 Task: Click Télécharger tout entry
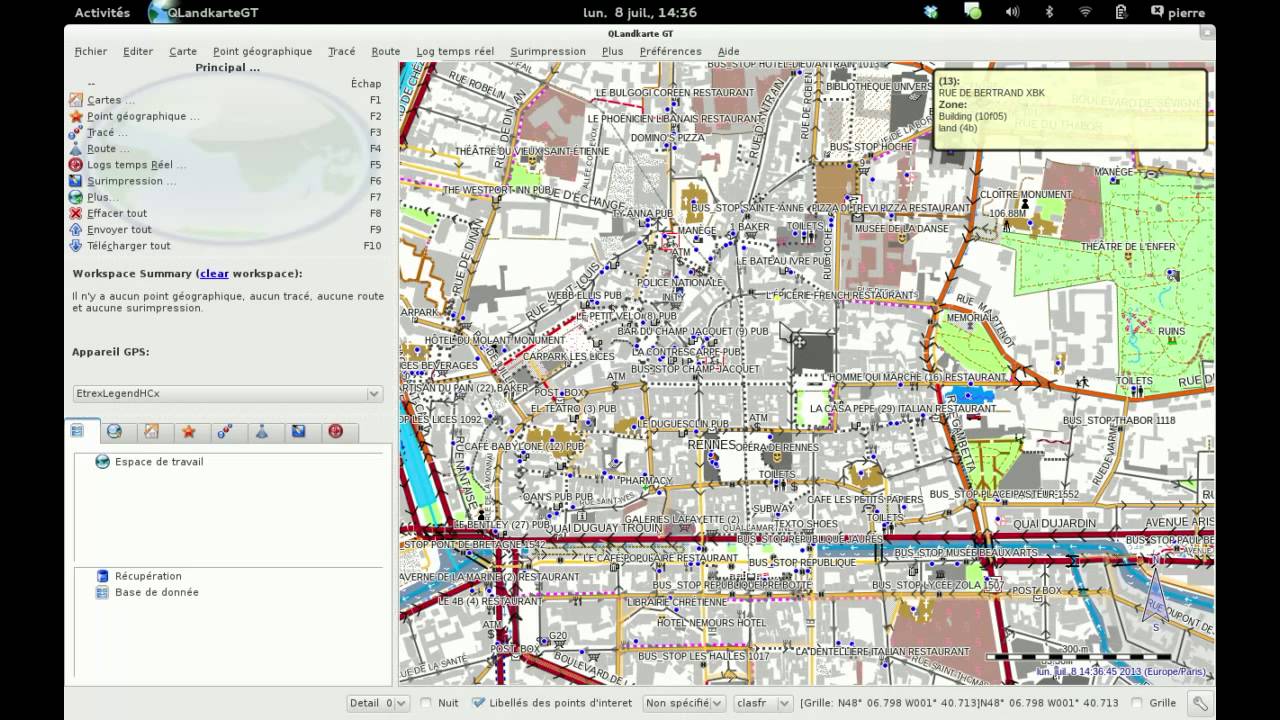[129, 245]
